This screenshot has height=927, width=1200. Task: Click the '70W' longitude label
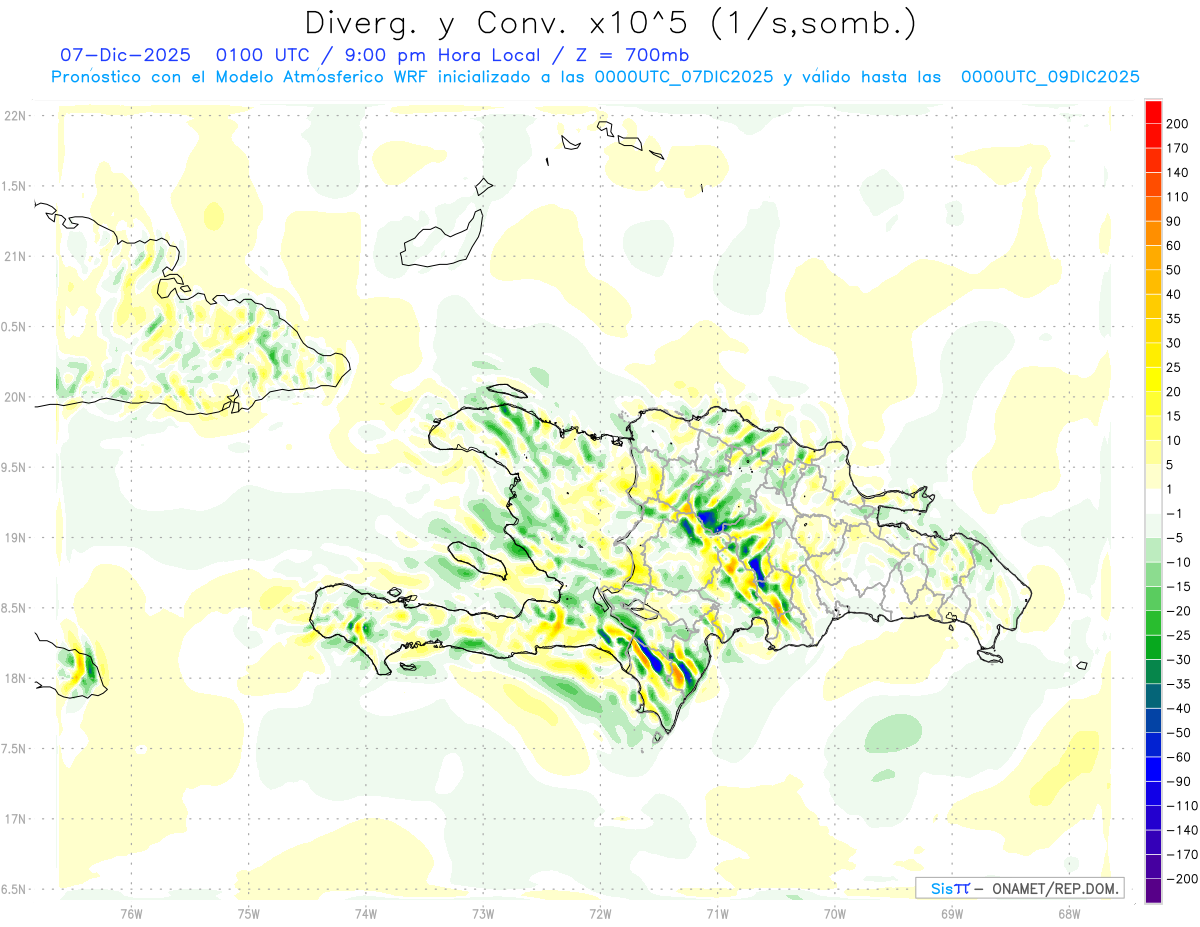click(x=834, y=914)
